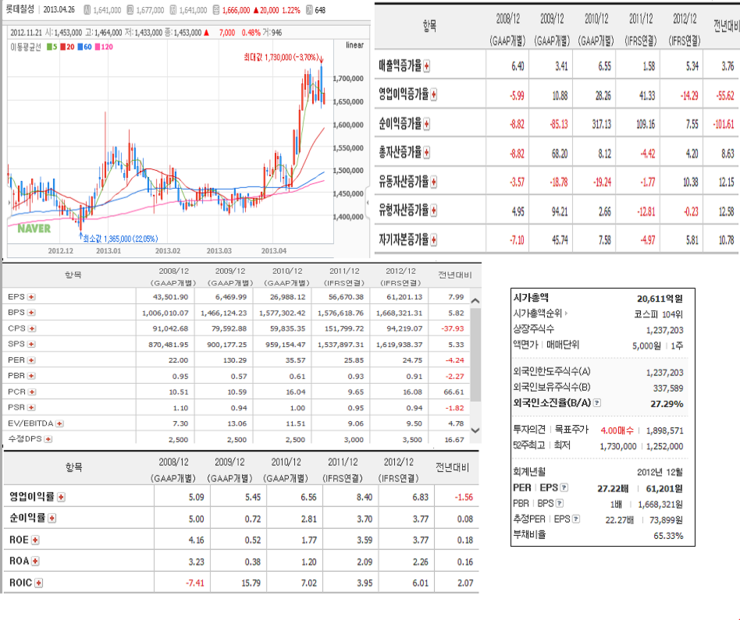The height and width of the screenshot is (620, 740).
Task: Select the 1,700,000 price axis label
Action: click(x=348, y=78)
